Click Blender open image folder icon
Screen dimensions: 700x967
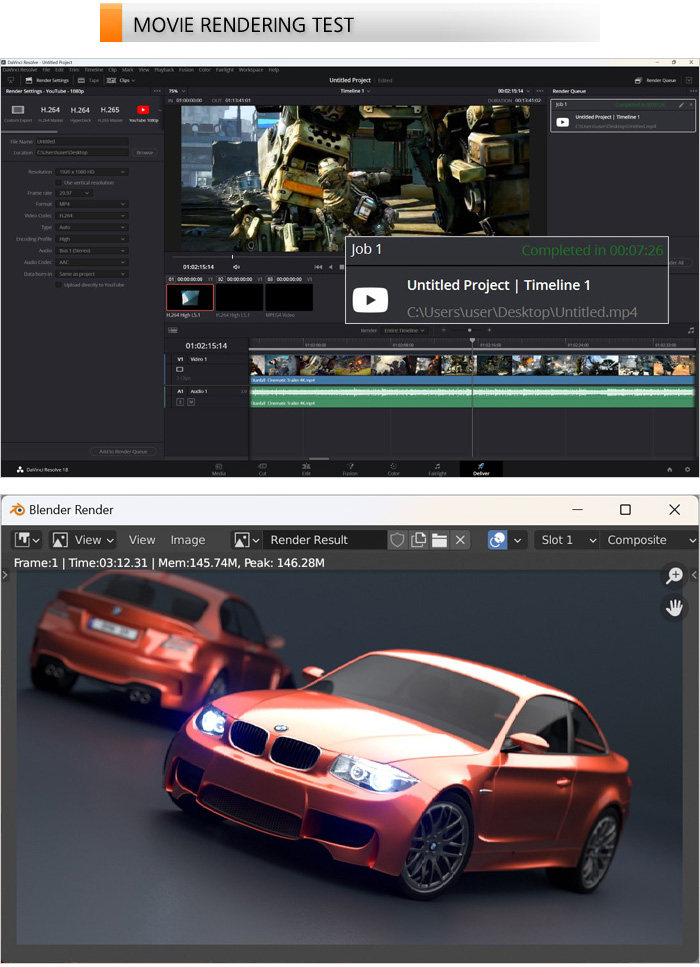point(439,540)
